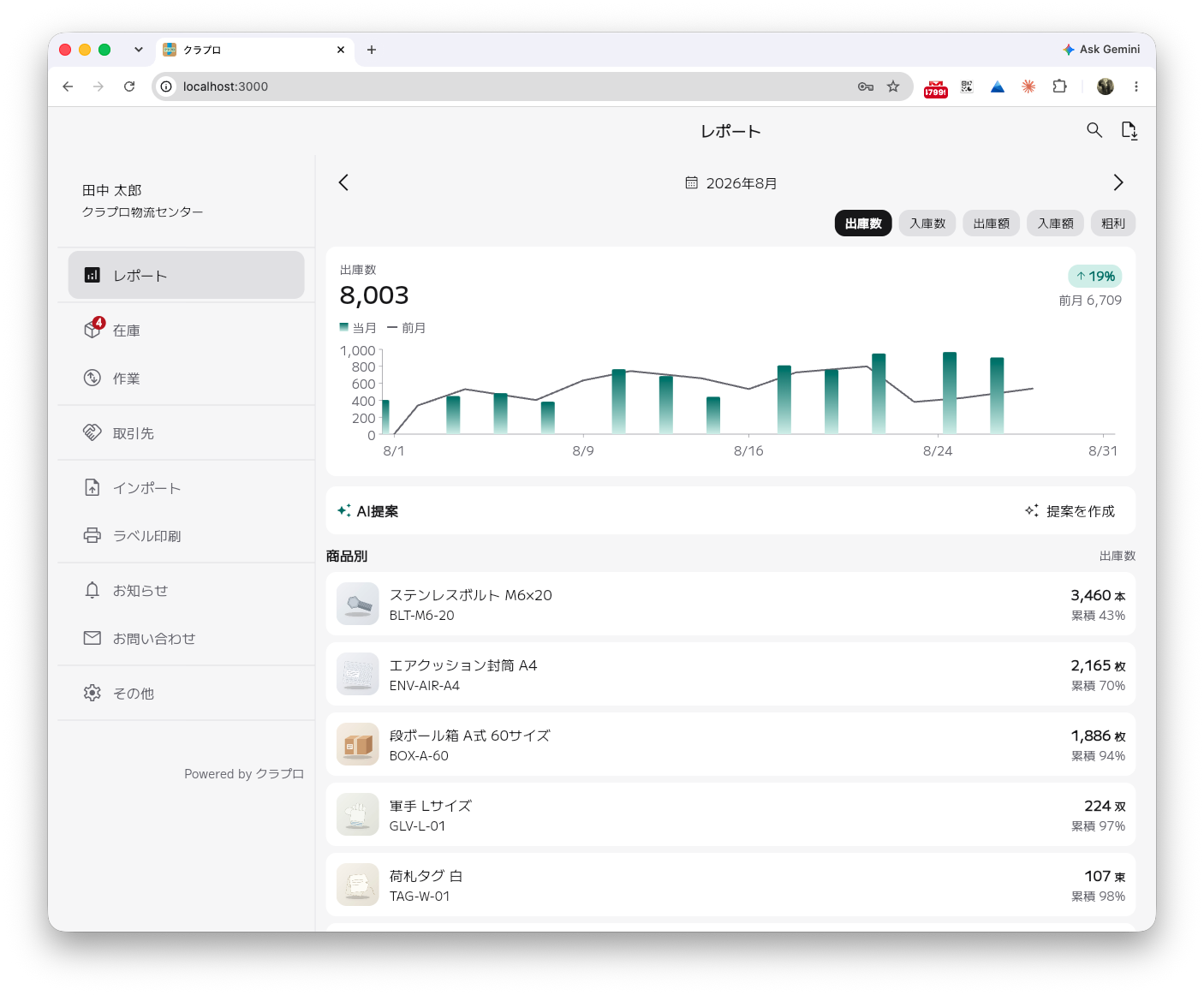Bookmark this page with star icon
The image size is (1204, 995).
point(893,86)
